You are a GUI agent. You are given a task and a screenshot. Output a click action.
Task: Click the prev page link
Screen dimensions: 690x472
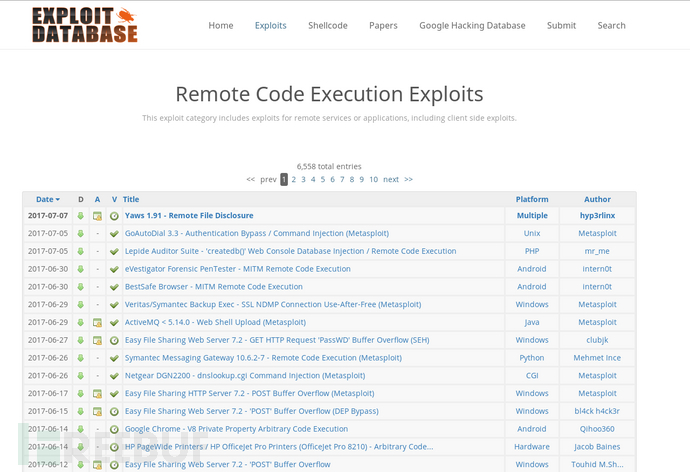268,179
